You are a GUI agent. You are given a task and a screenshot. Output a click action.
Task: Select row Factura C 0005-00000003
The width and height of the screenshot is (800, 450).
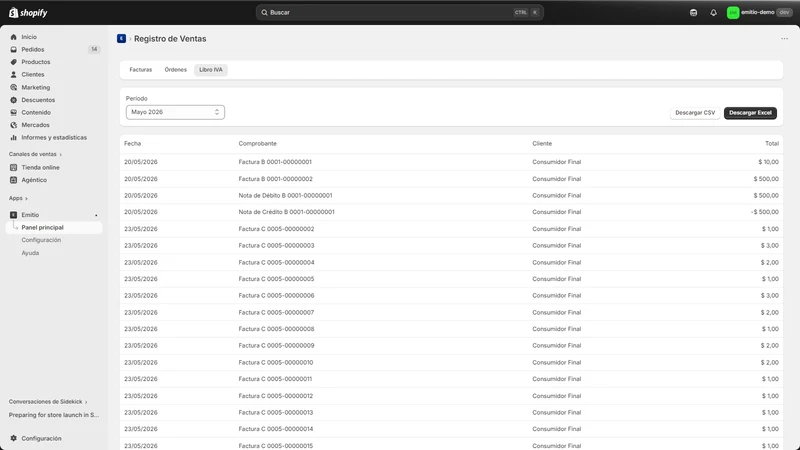coord(451,245)
